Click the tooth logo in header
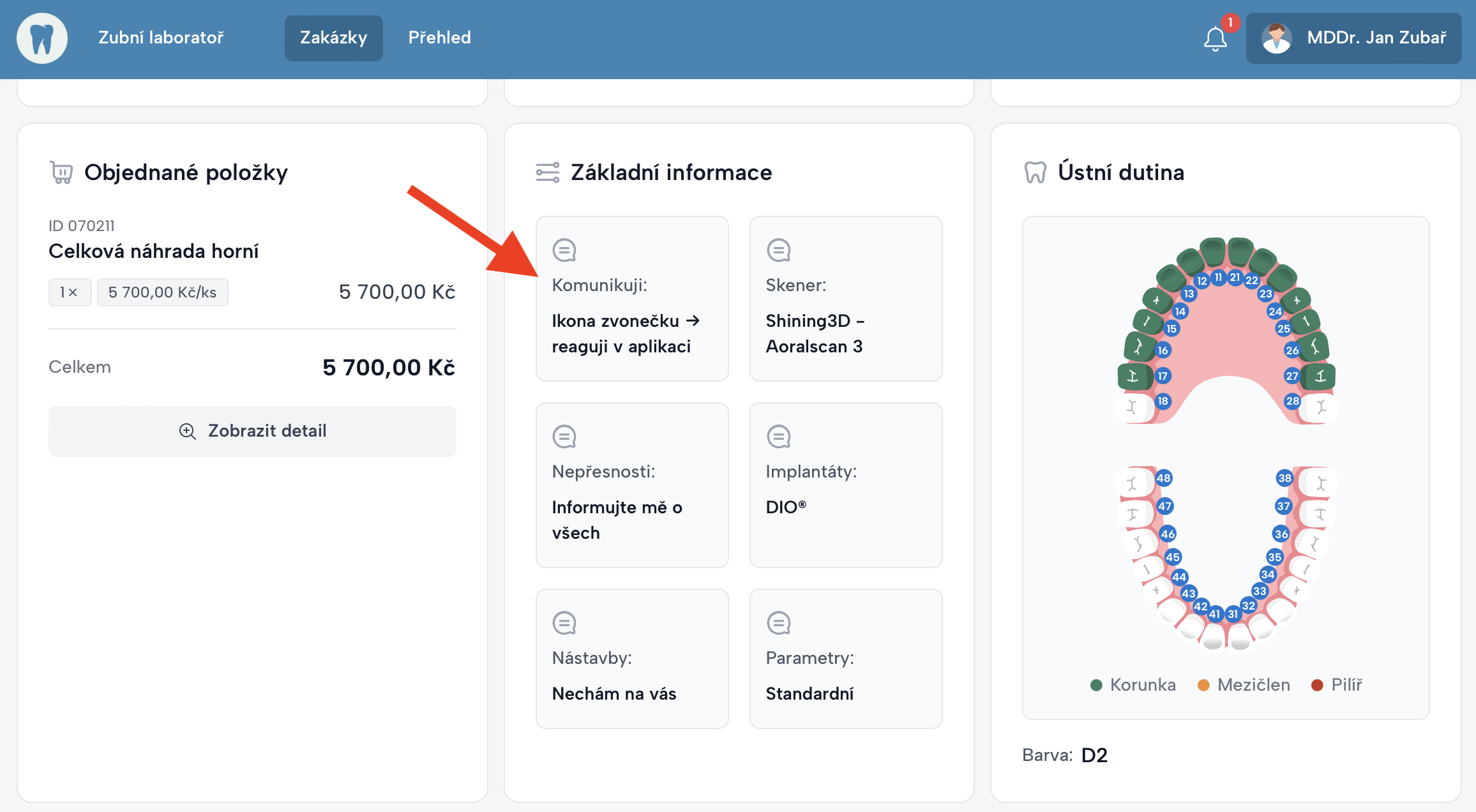Screen dimensions: 1476x812 (x=42, y=38)
